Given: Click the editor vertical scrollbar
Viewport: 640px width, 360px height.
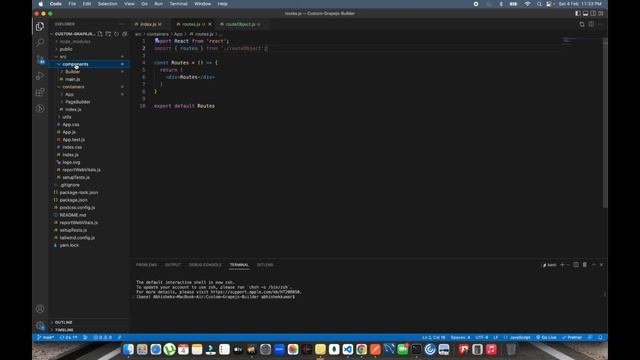Looking at the screenshot, I should tap(605, 122).
